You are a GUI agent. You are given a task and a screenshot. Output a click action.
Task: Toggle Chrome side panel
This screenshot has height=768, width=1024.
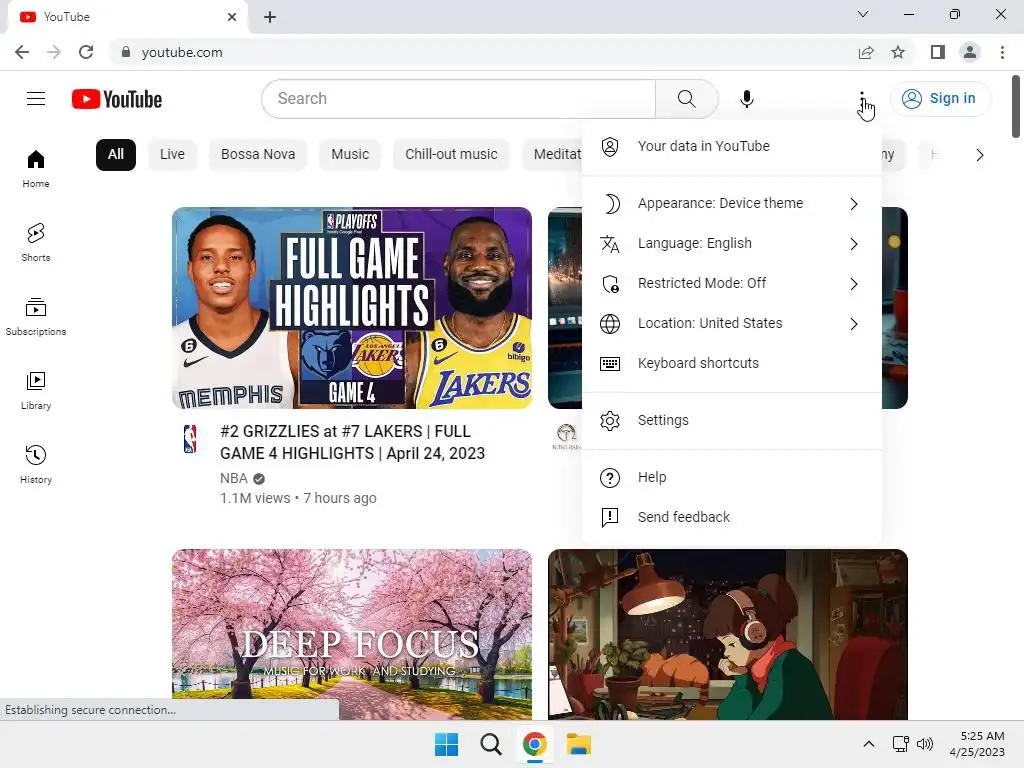click(x=937, y=52)
